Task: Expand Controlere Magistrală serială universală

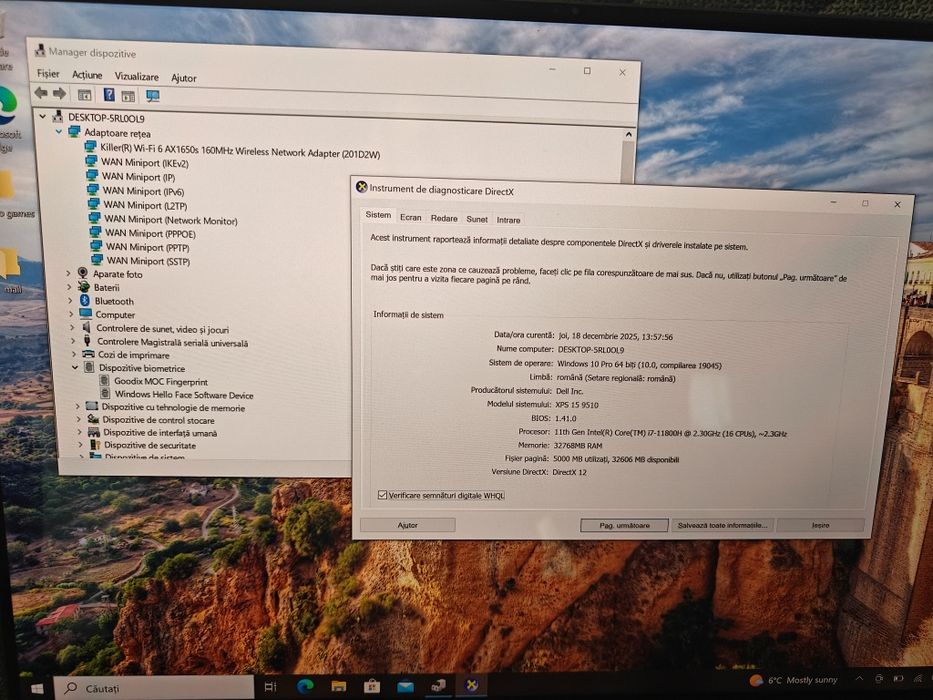Action: pos(73,341)
